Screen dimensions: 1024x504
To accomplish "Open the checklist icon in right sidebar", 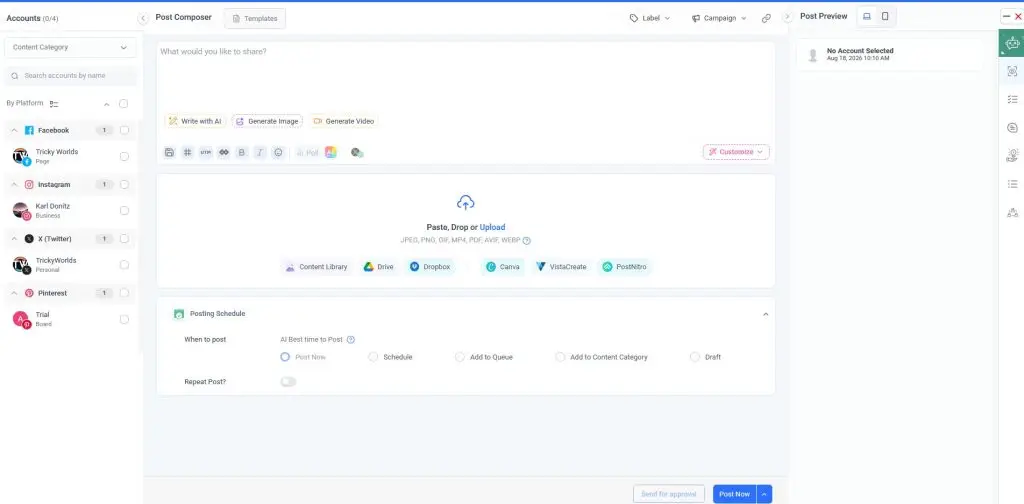I will pos(1012,99).
